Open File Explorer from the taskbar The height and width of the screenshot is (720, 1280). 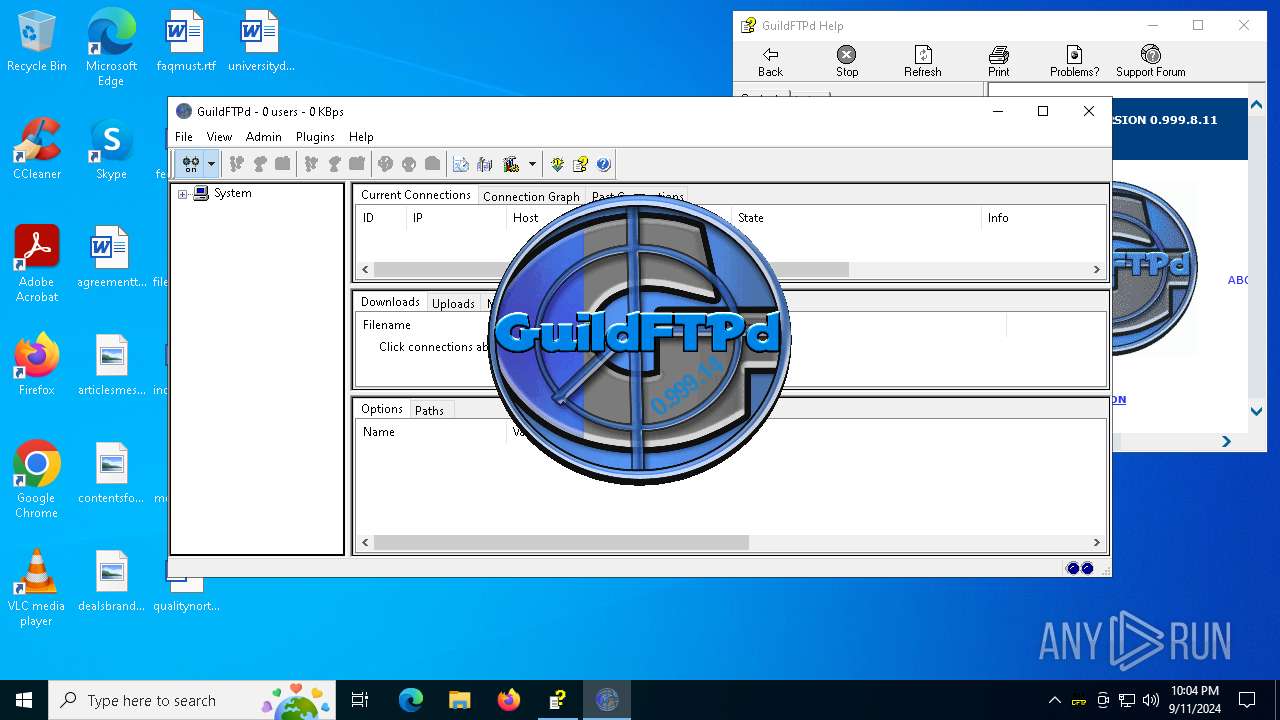[459, 700]
